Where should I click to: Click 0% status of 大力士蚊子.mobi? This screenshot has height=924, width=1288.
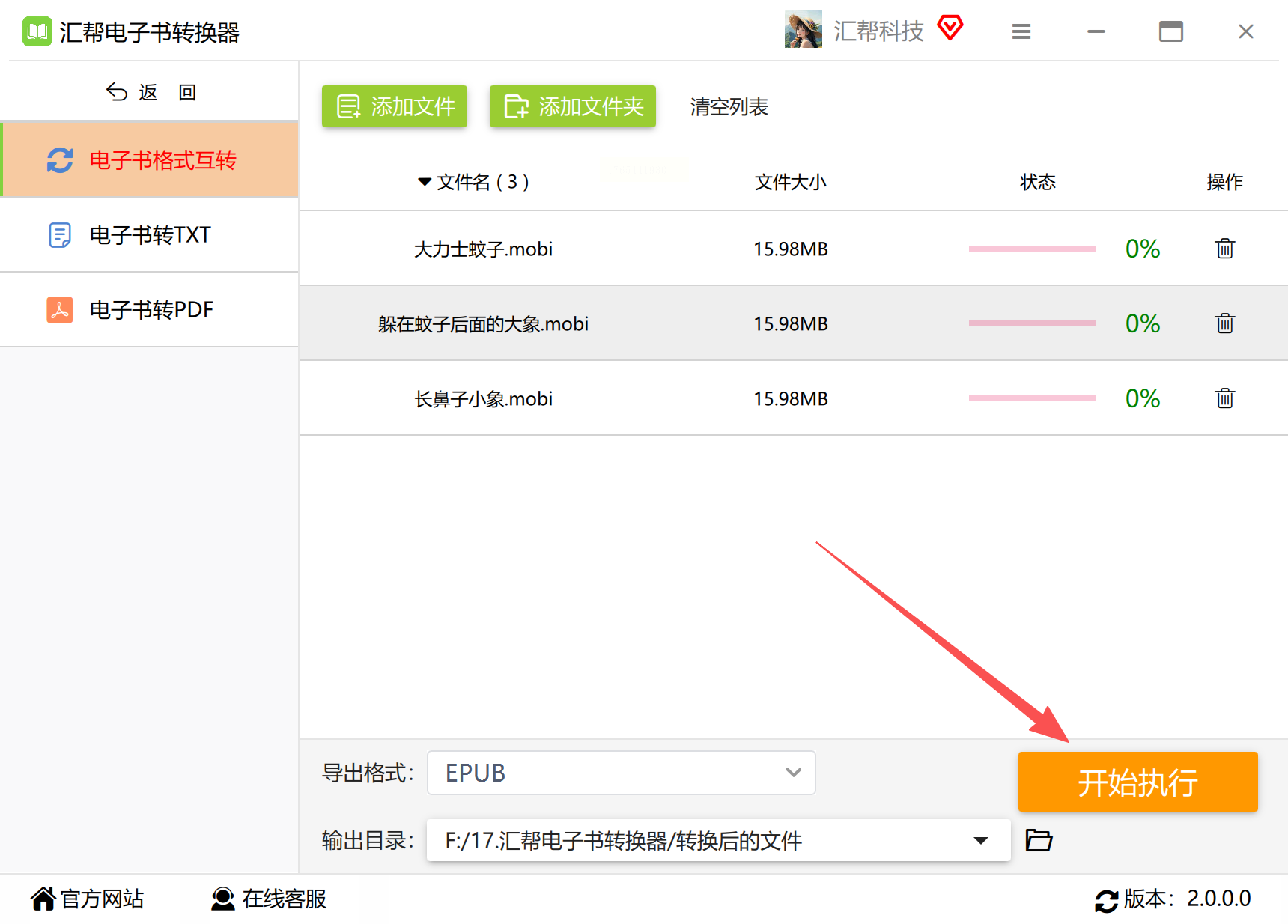(1143, 249)
